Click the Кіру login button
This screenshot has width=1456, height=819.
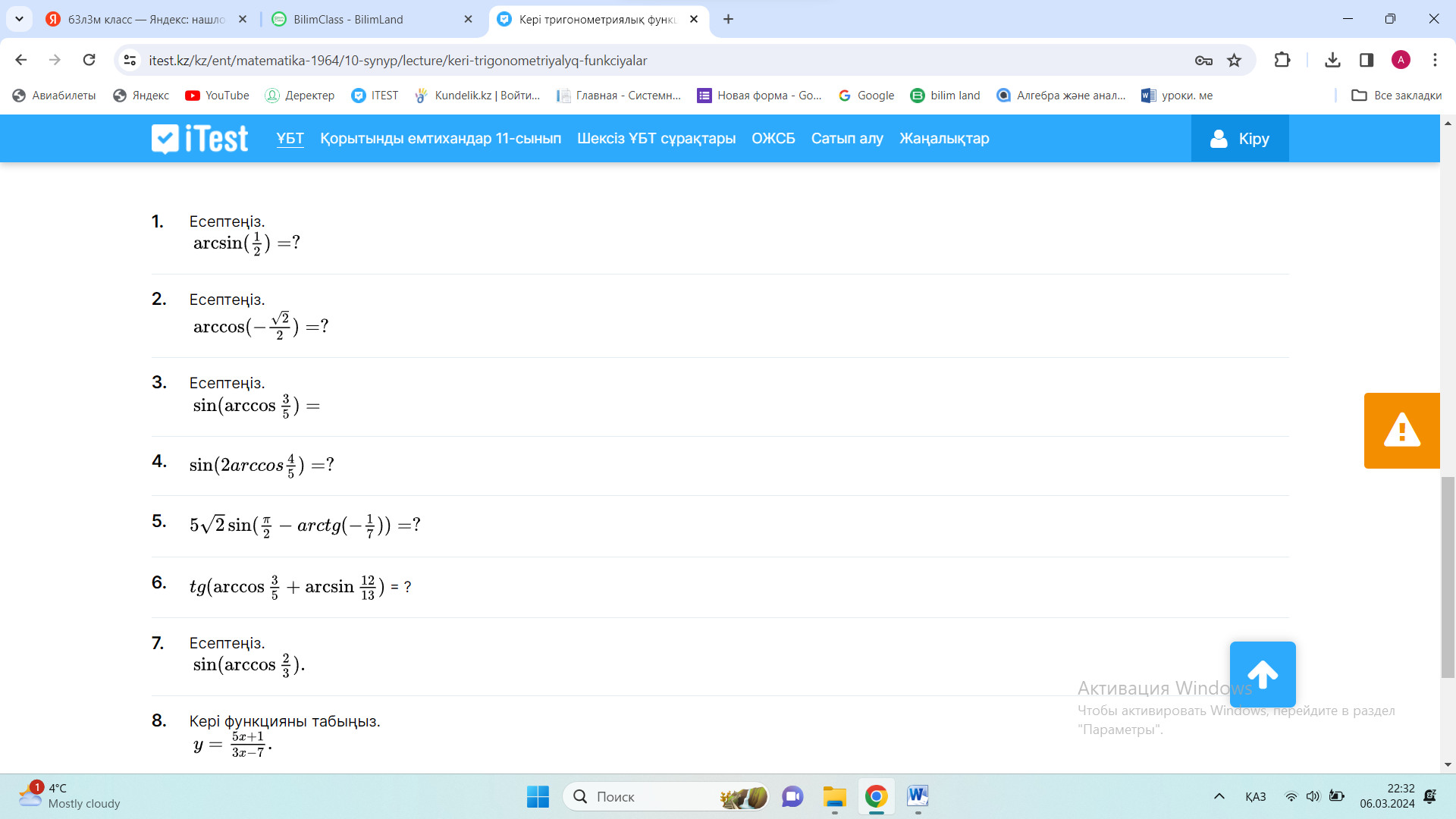tap(1239, 139)
